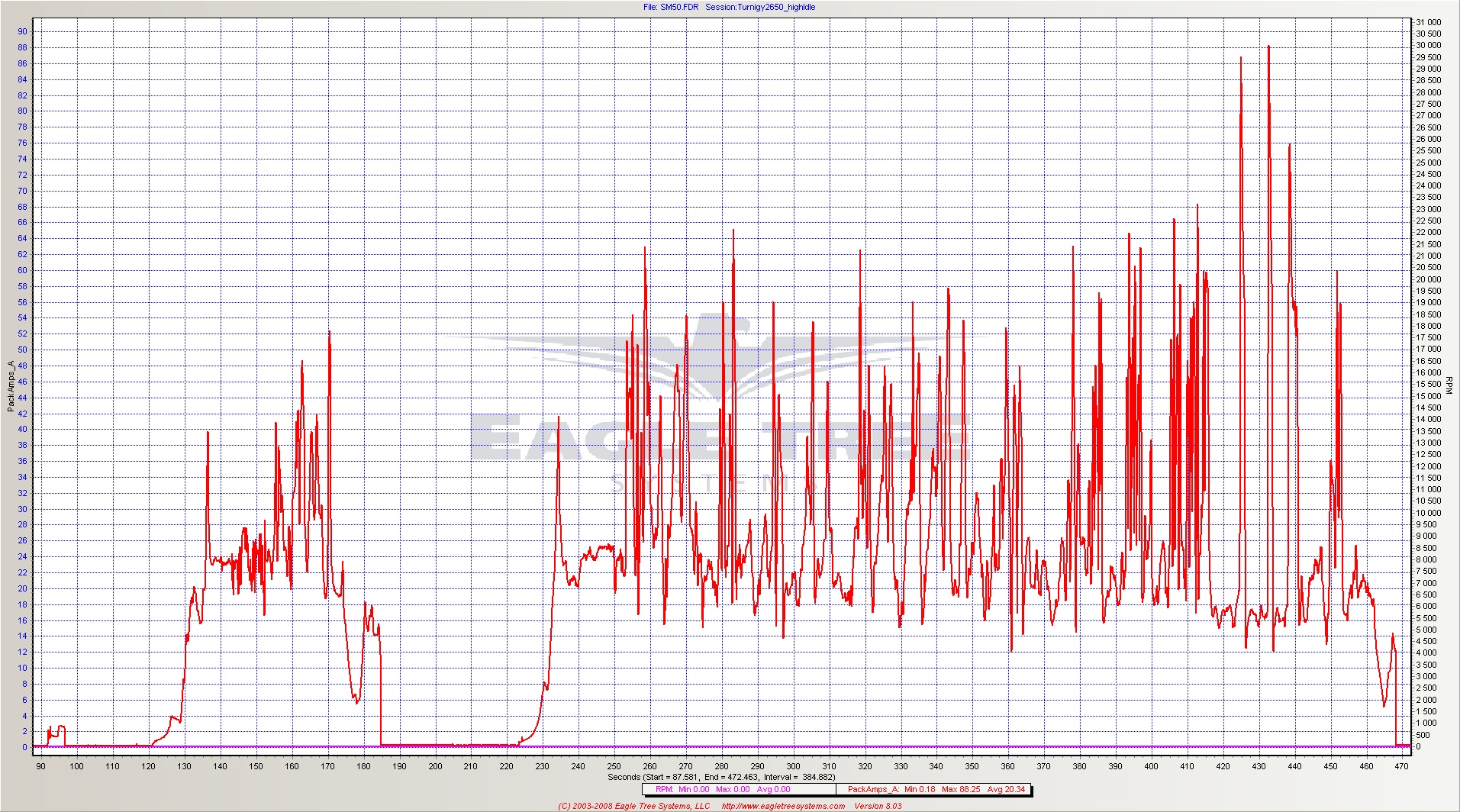This screenshot has height=812, width=1460.
Task: Click the 31 000 label on RPM axis
Action: click(x=1429, y=22)
